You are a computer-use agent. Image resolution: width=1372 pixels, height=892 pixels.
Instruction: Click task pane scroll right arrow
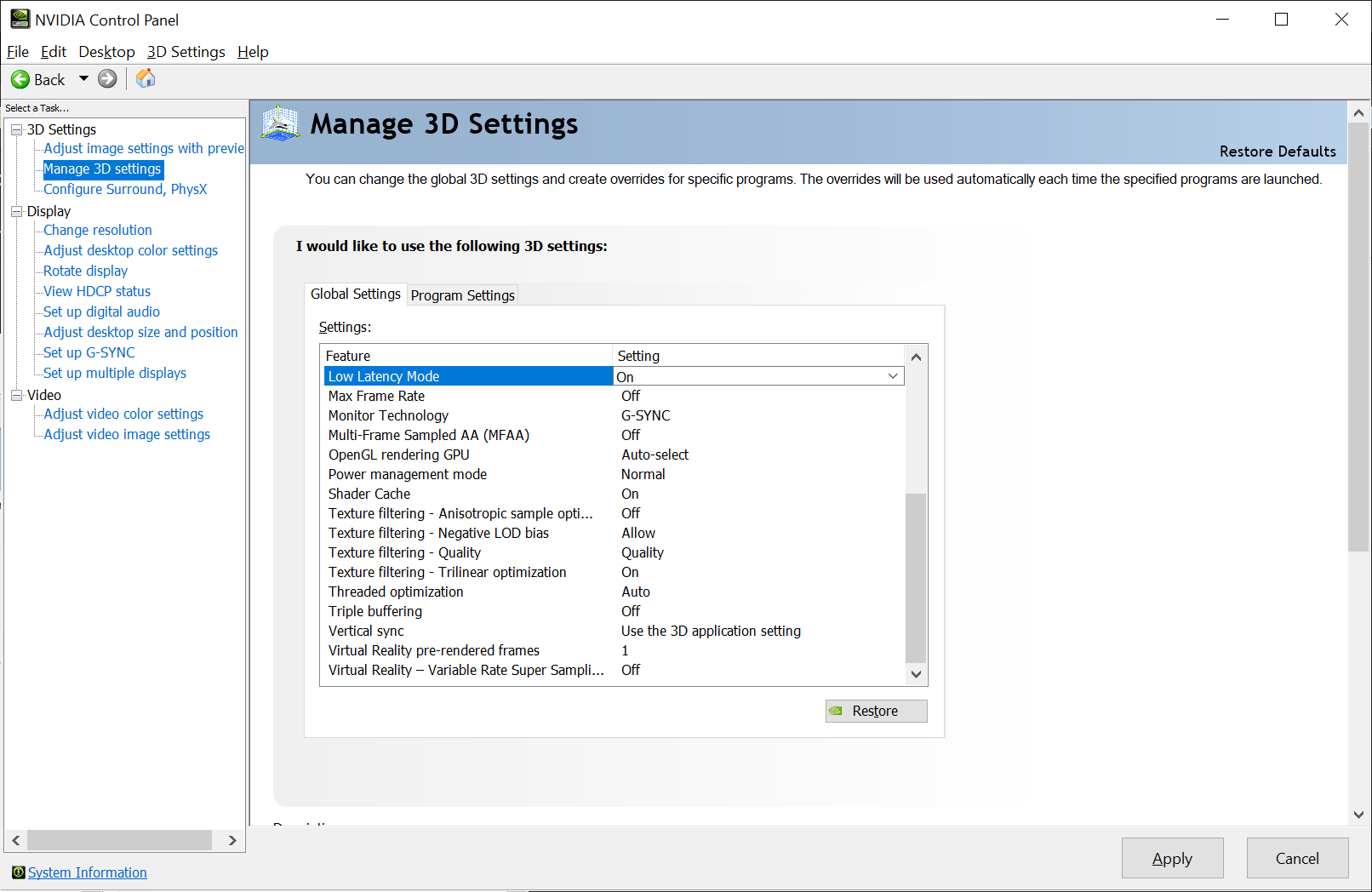(x=232, y=840)
